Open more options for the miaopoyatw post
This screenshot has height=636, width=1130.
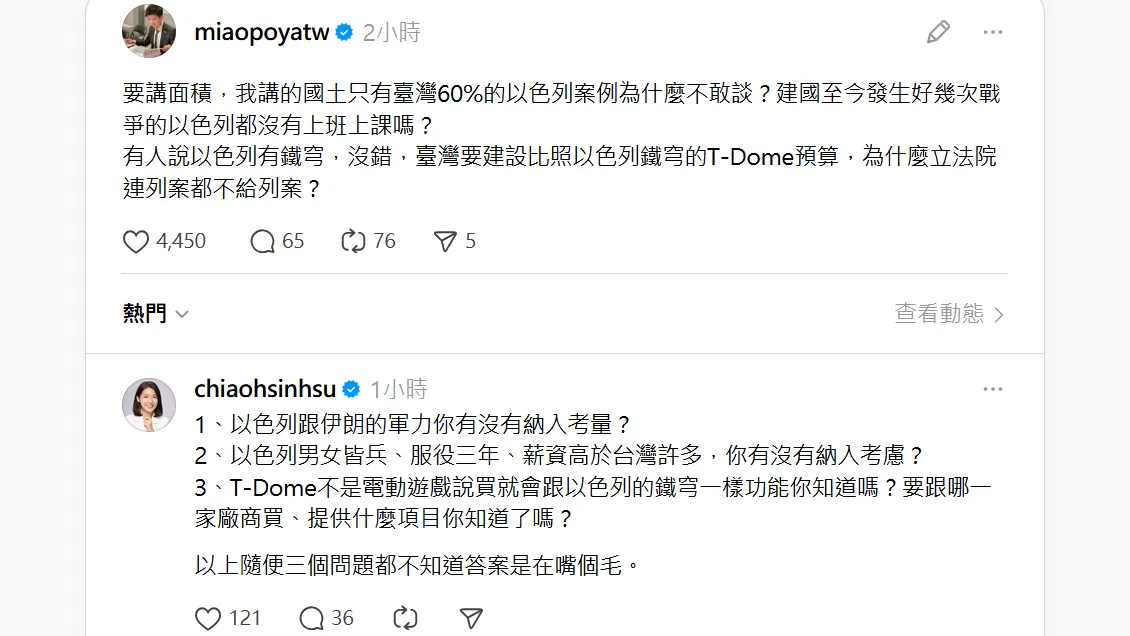click(x=992, y=32)
